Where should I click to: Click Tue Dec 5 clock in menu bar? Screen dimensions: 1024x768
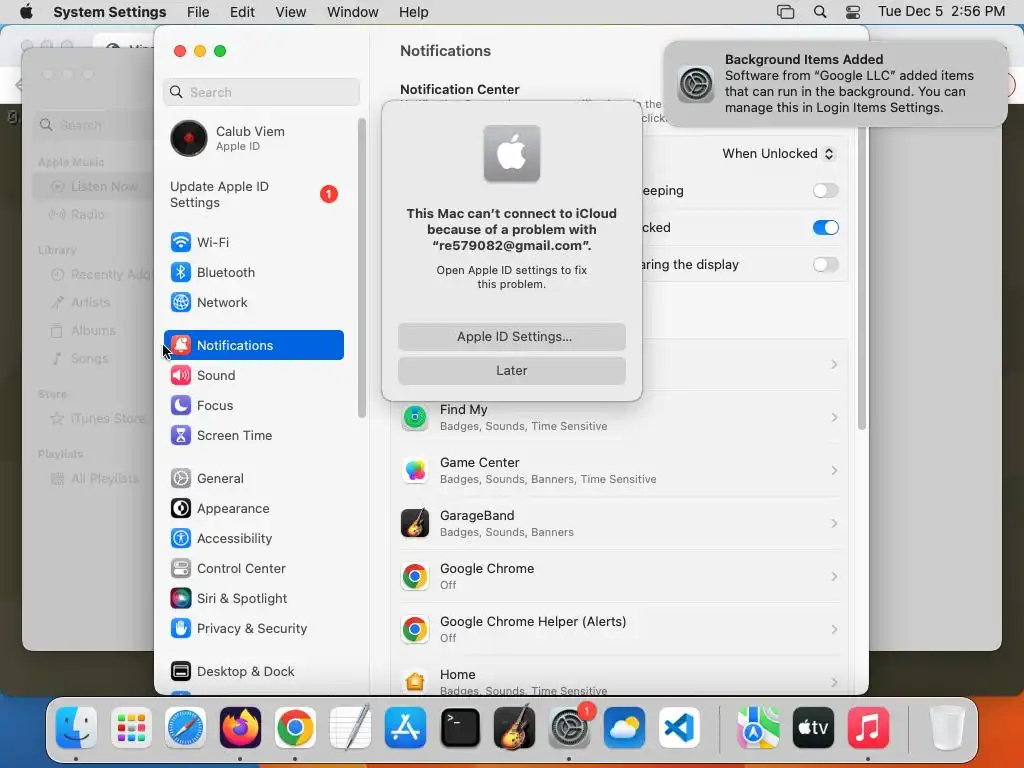pos(941,12)
